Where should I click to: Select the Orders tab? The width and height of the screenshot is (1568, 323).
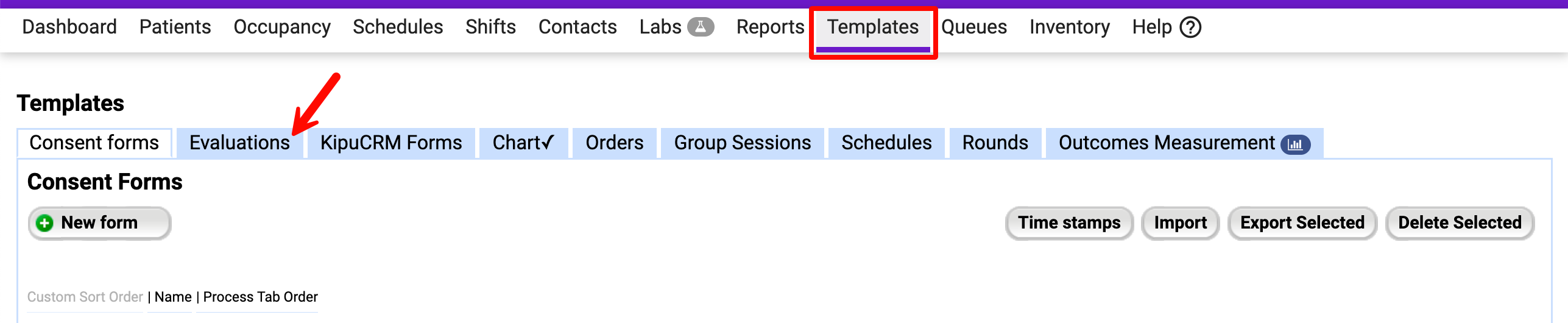614,143
